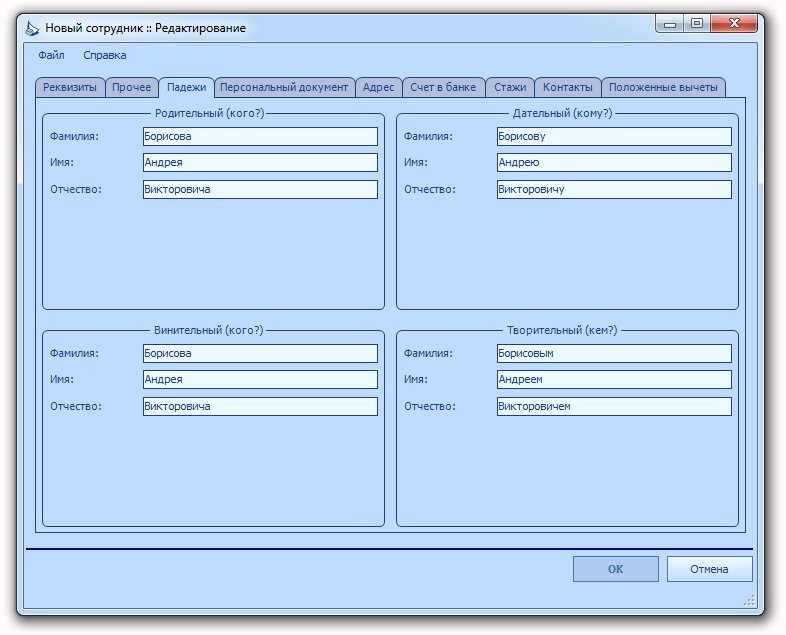This screenshot has width=786, height=635.
Task: Switch to the Прочее tab
Action: [x=131, y=87]
